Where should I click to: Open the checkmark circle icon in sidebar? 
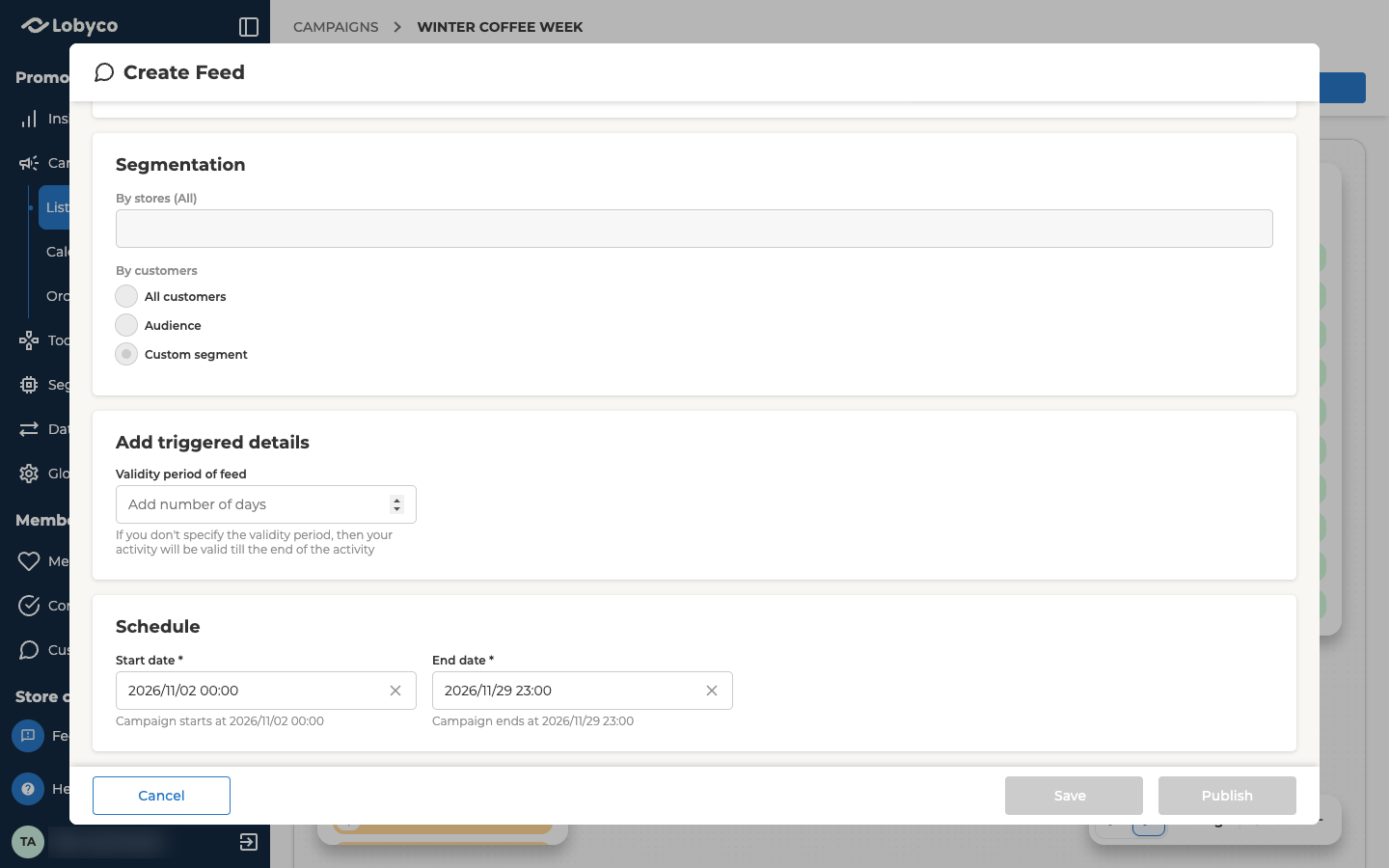pos(29,606)
